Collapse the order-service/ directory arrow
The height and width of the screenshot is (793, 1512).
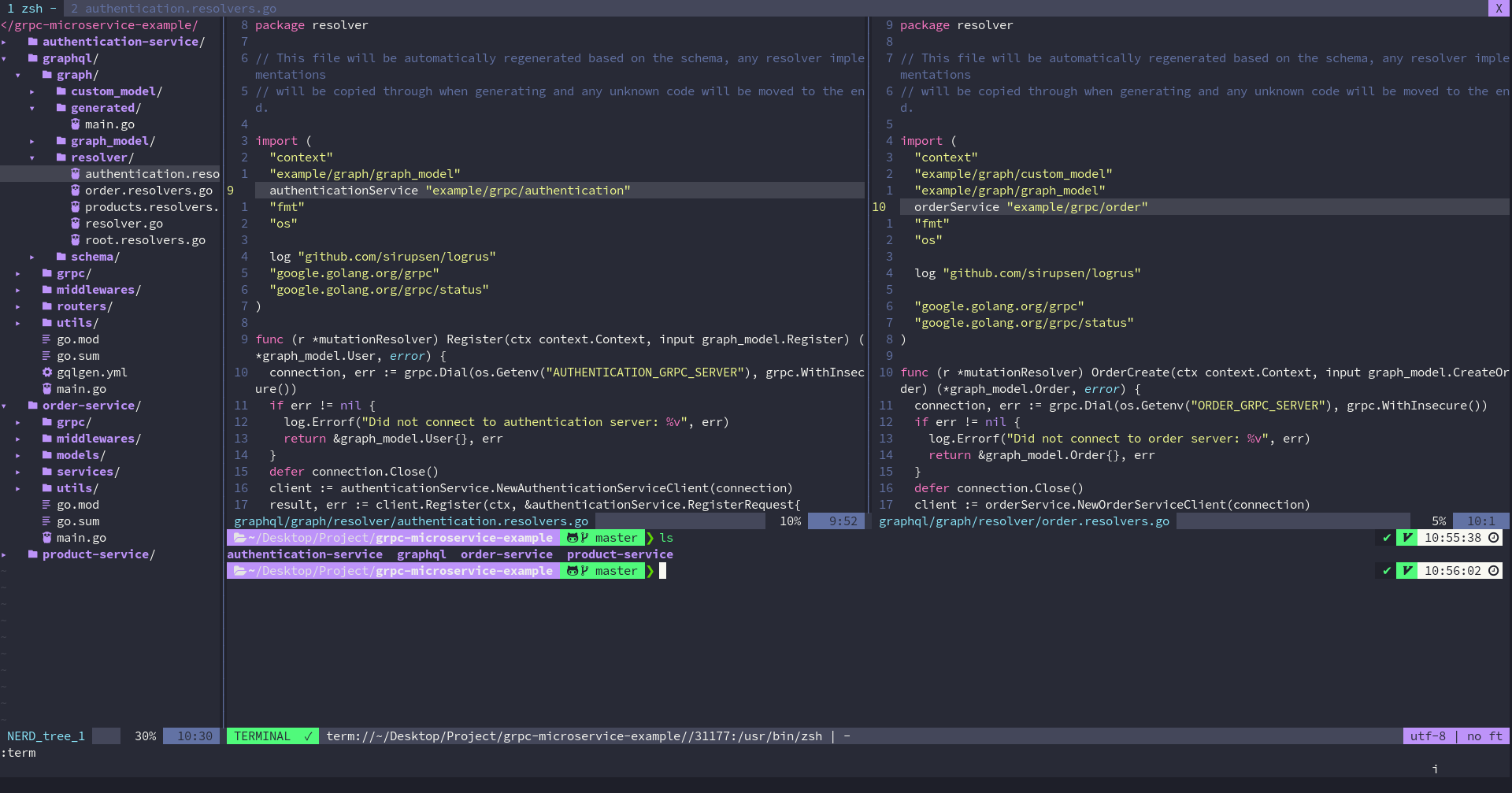[4, 406]
